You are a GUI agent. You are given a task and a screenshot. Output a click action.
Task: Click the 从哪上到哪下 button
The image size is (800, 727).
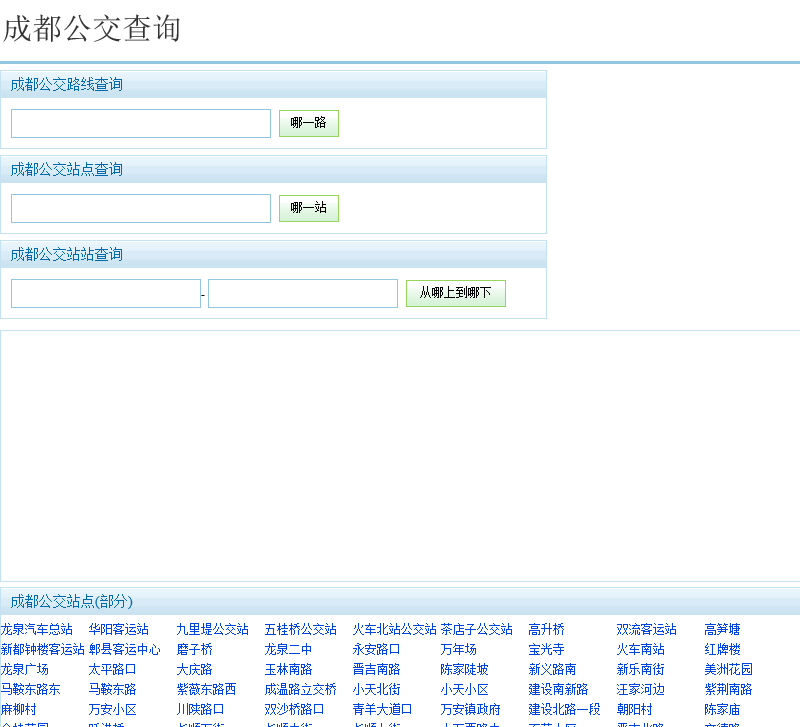pos(456,293)
